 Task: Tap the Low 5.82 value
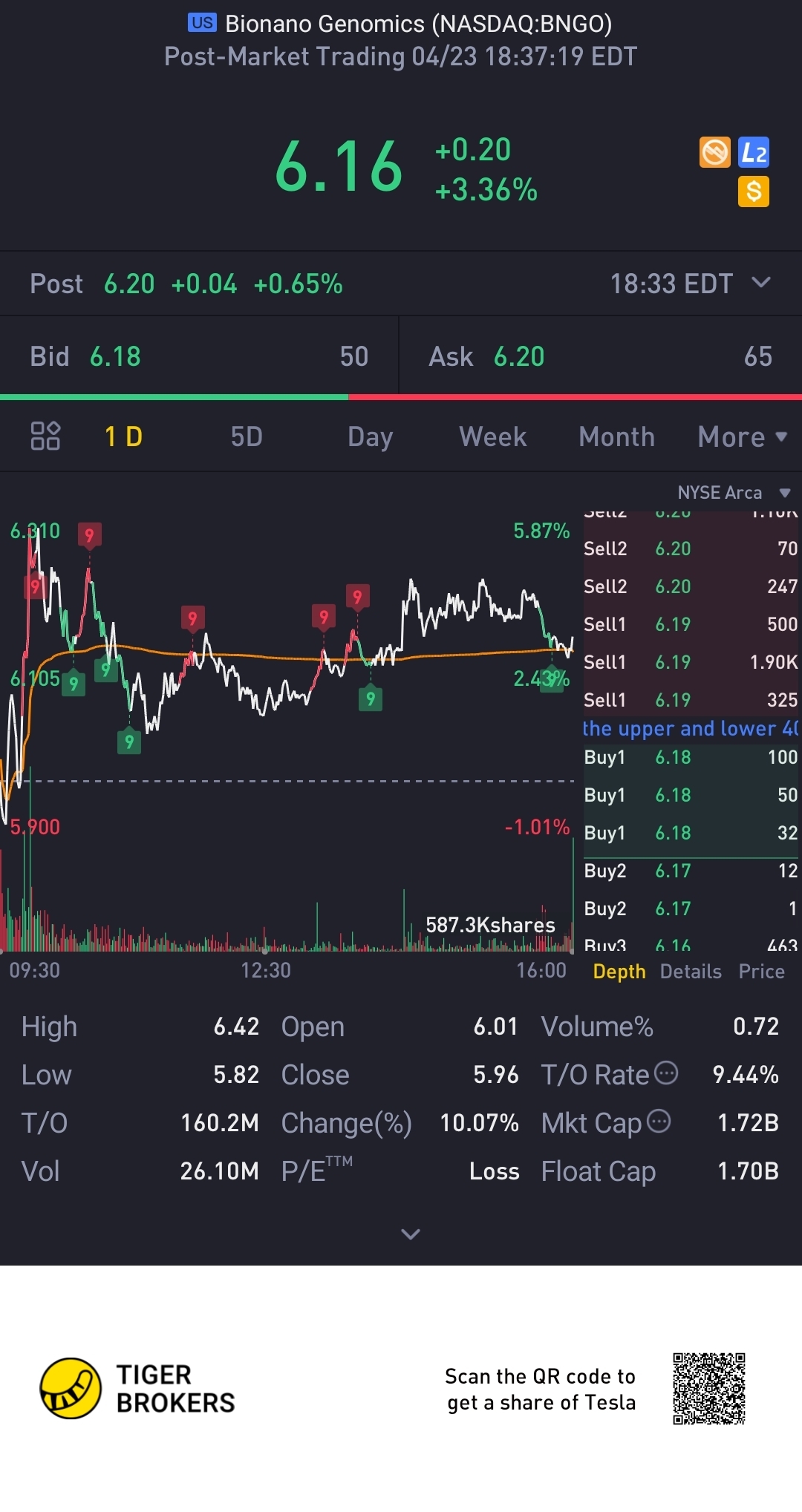coord(236,1075)
